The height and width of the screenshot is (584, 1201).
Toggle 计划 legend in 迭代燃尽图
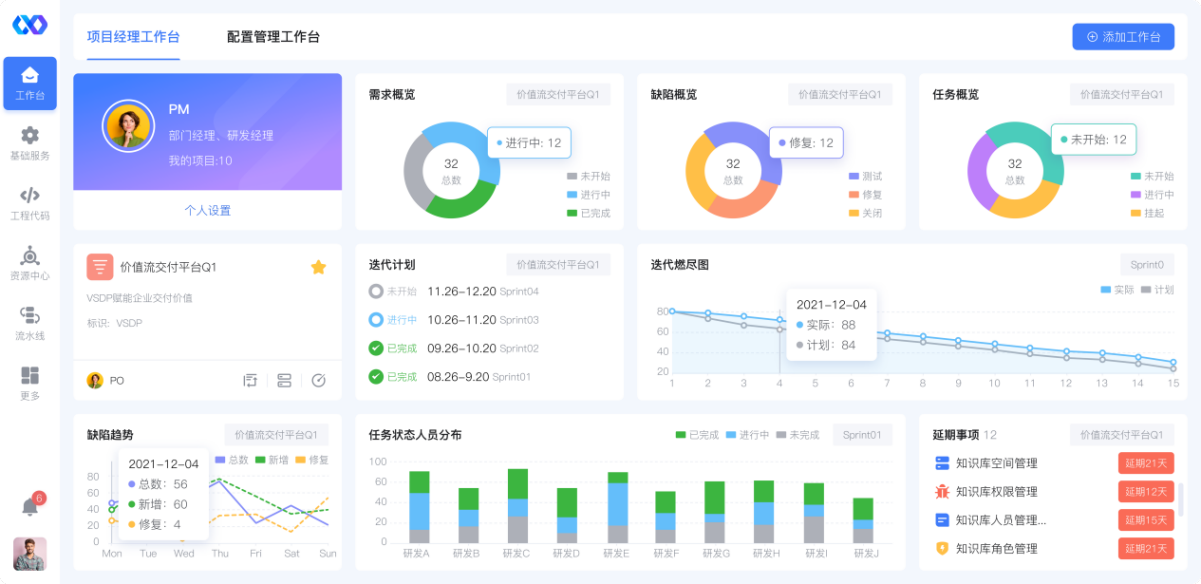(x=1157, y=289)
